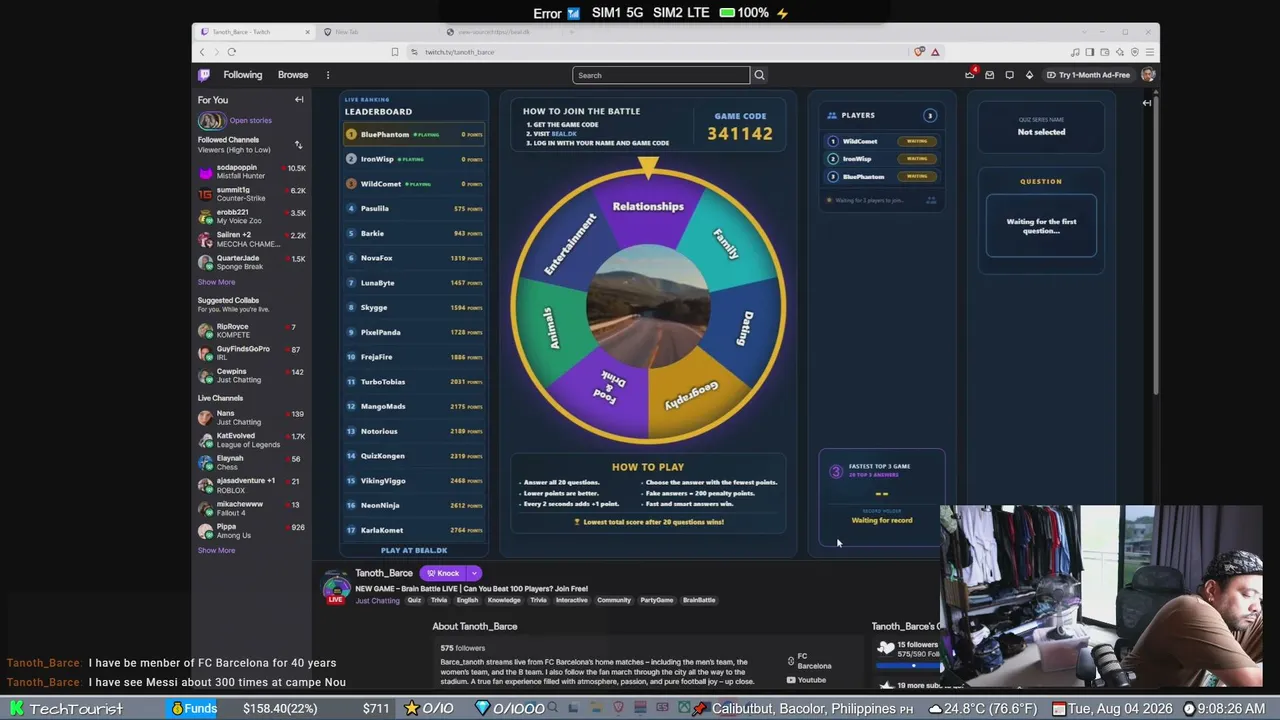1280x720 pixels.
Task: Show more followed channels
Action: [x=216, y=282]
